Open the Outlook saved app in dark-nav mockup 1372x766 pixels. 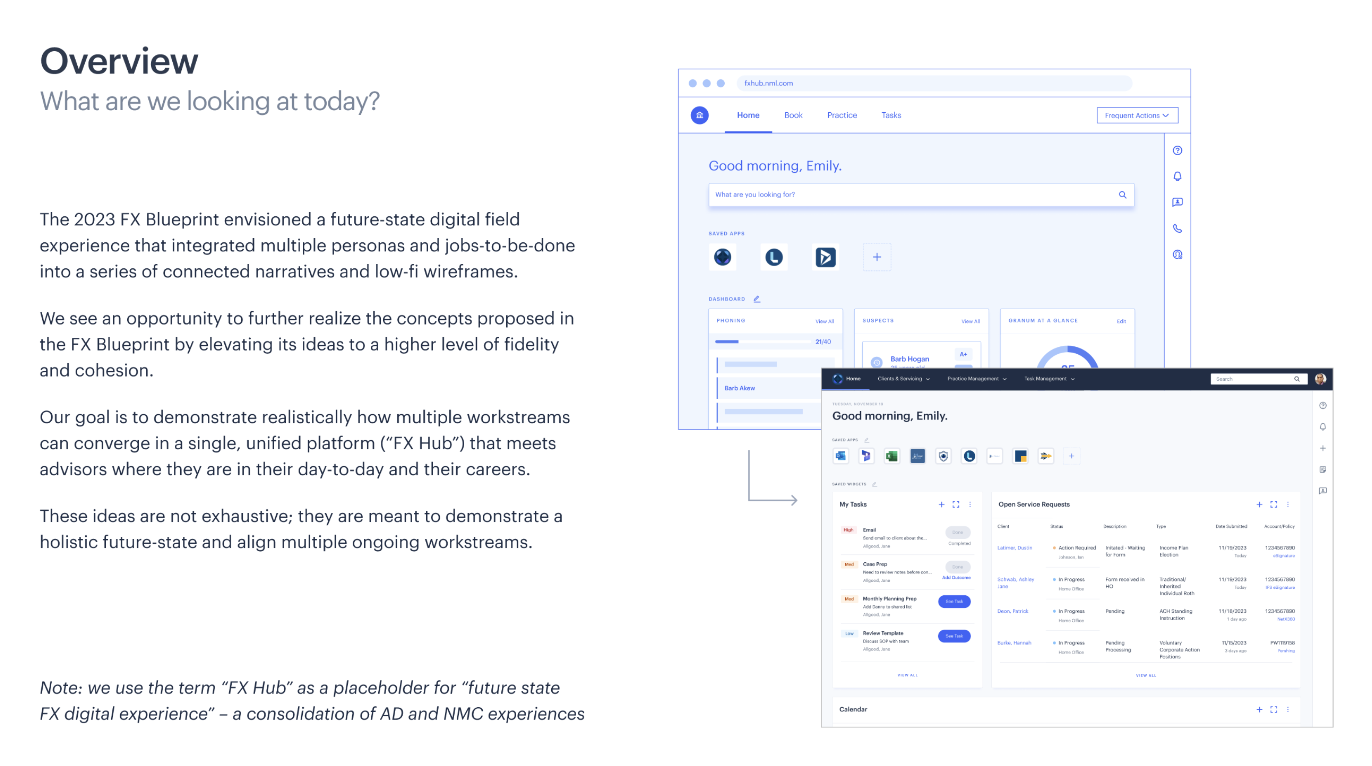(841, 456)
